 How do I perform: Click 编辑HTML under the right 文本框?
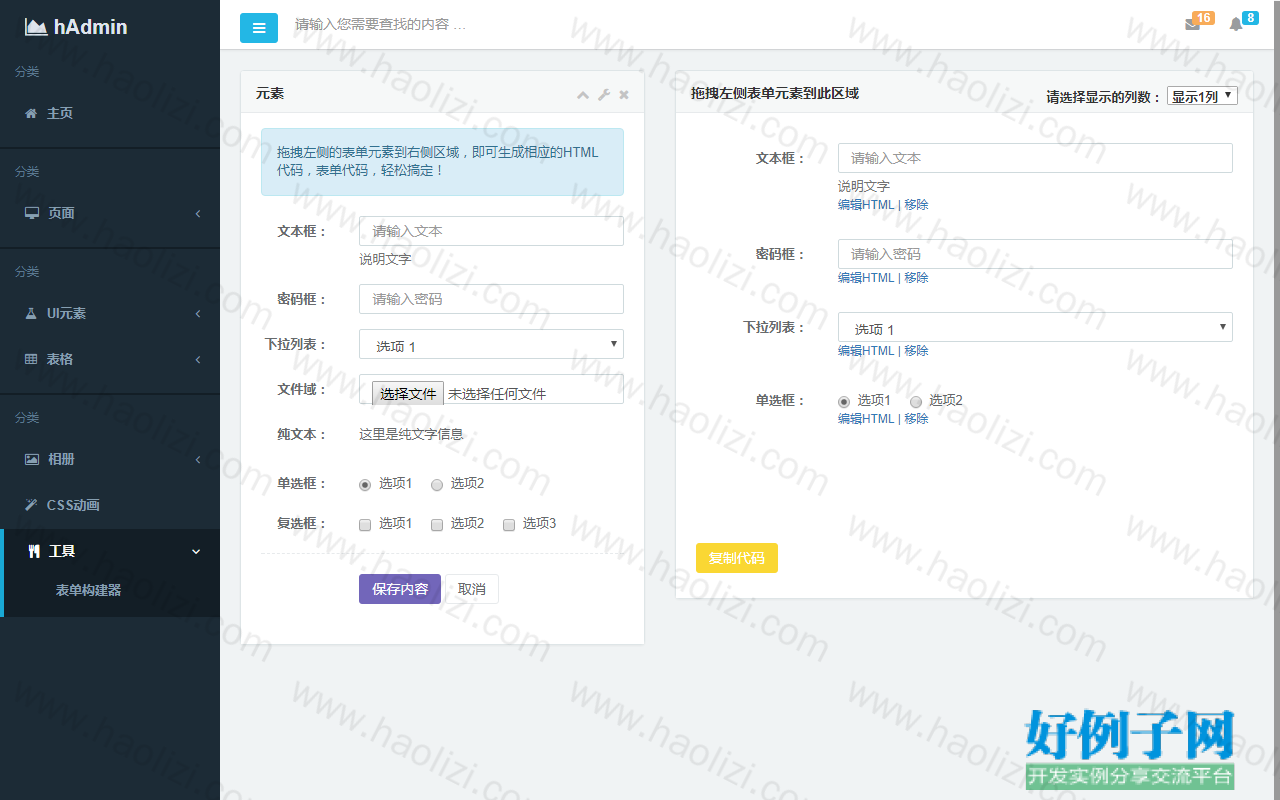point(866,205)
